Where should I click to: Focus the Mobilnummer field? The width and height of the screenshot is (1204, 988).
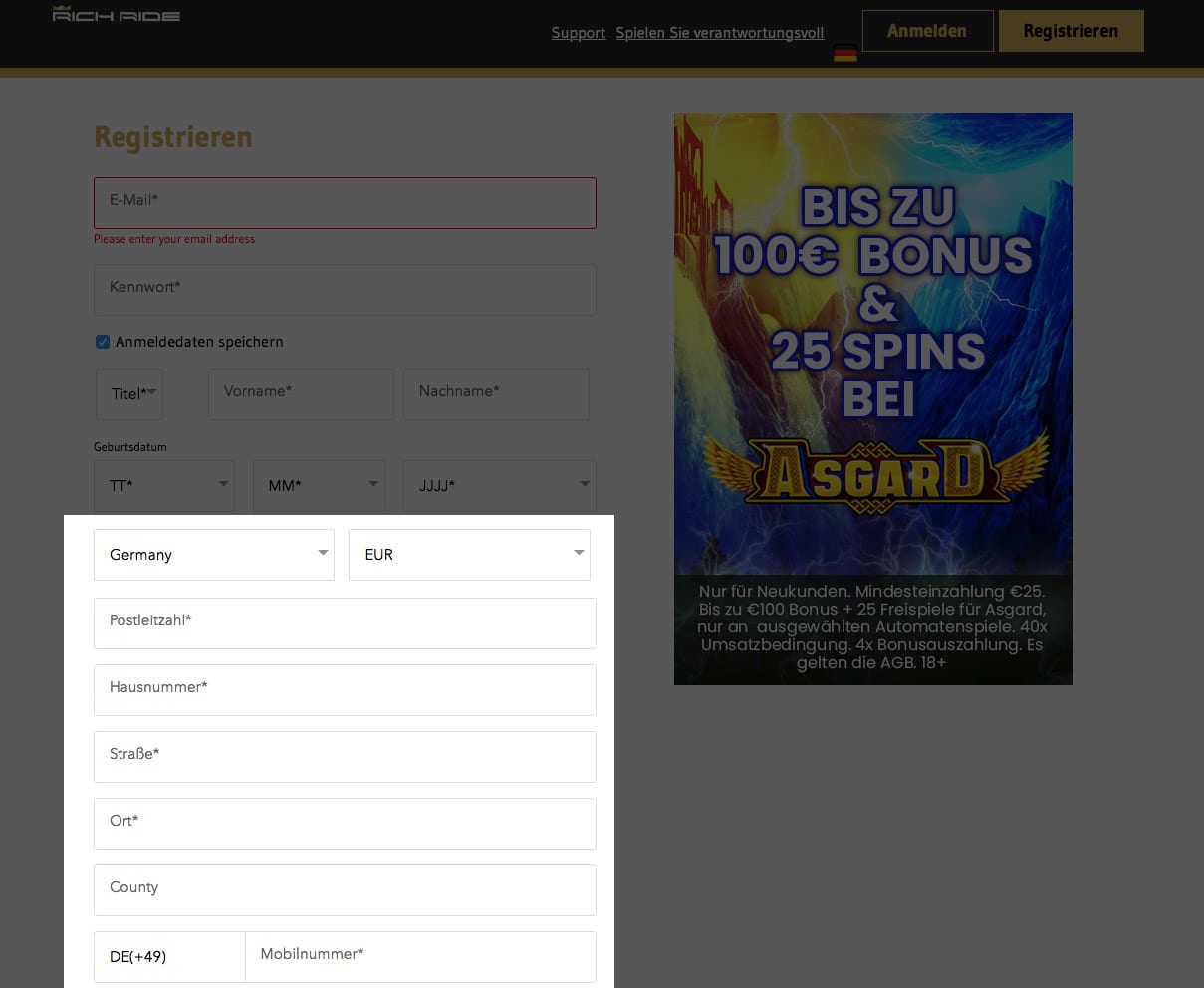point(420,957)
